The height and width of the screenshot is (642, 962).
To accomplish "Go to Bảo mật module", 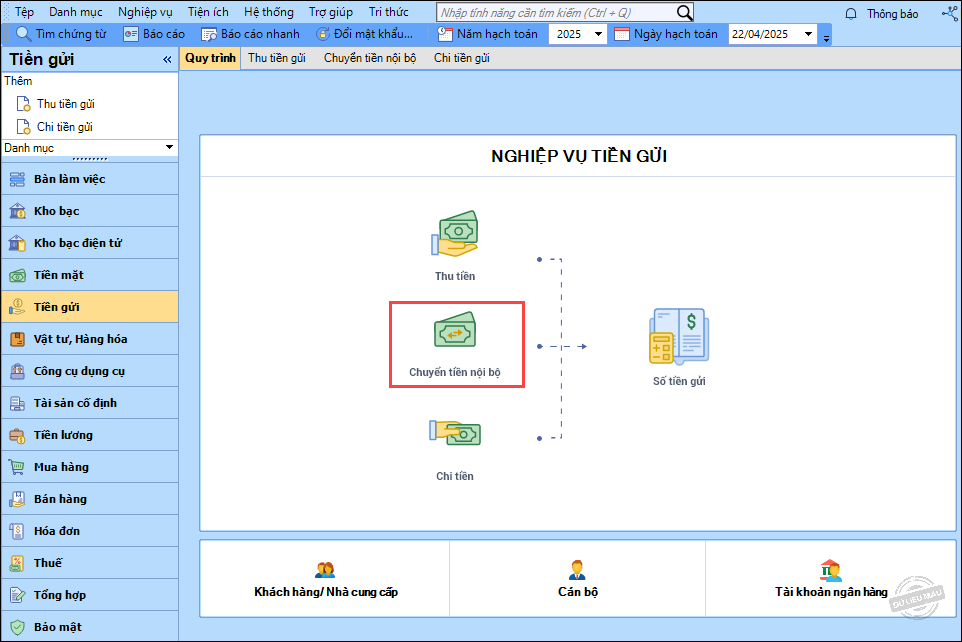I will point(90,627).
